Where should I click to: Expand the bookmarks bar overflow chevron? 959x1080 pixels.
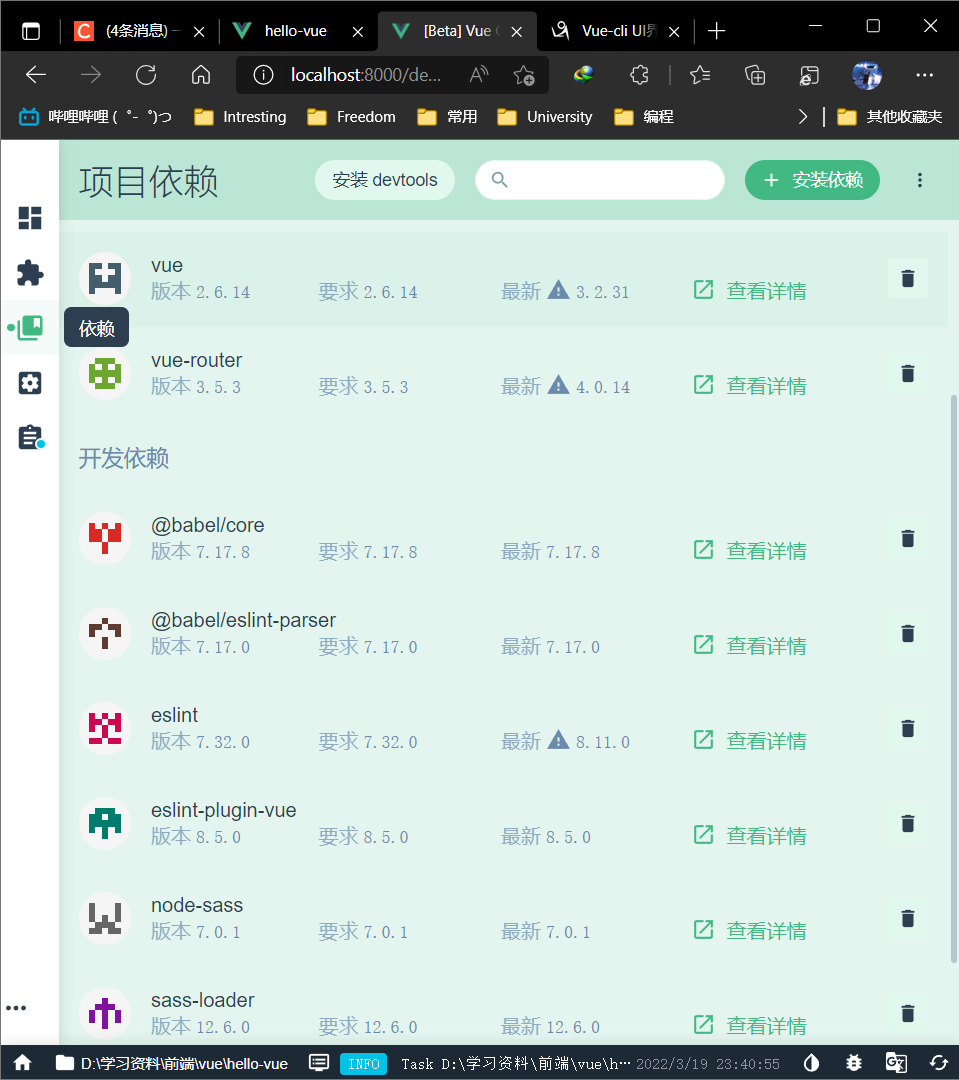coord(803,117)
